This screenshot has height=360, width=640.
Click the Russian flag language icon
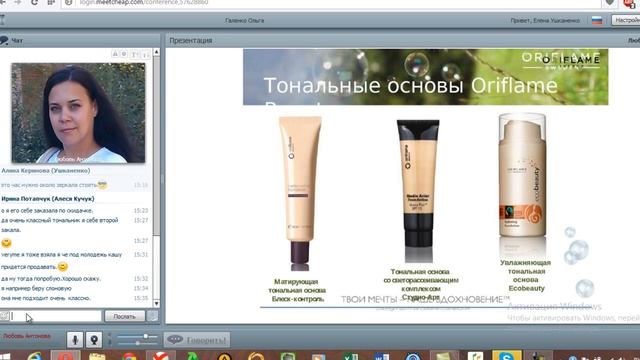pos(597,20)
